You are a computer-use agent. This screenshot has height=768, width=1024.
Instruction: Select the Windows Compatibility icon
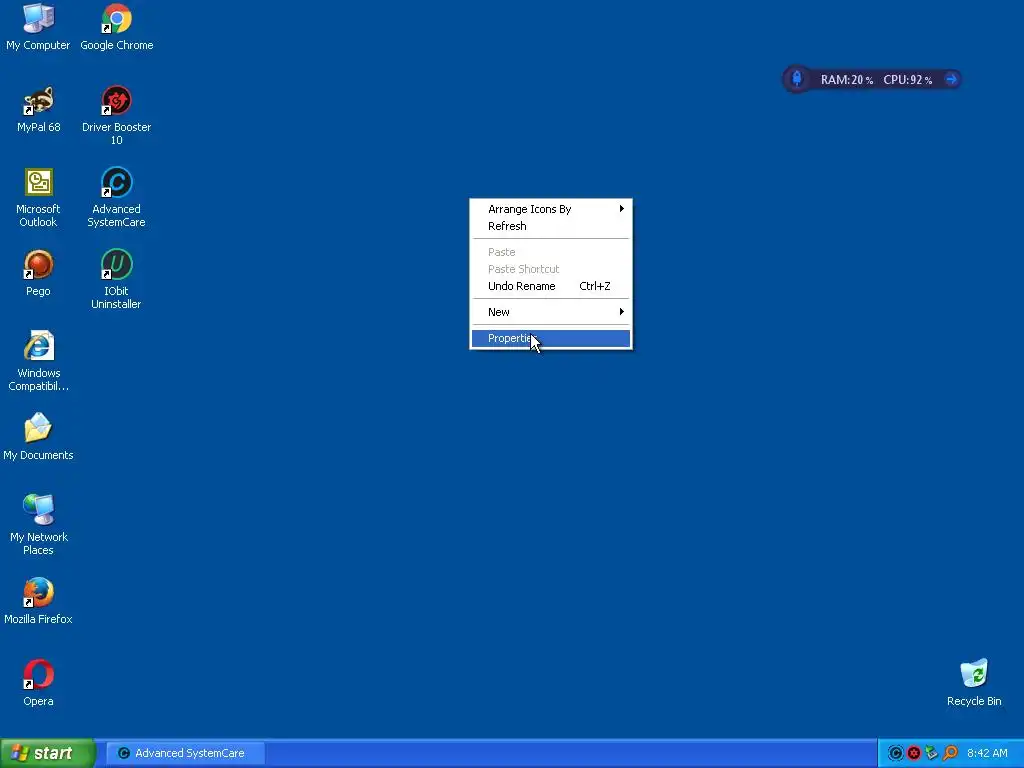(38, 361)
